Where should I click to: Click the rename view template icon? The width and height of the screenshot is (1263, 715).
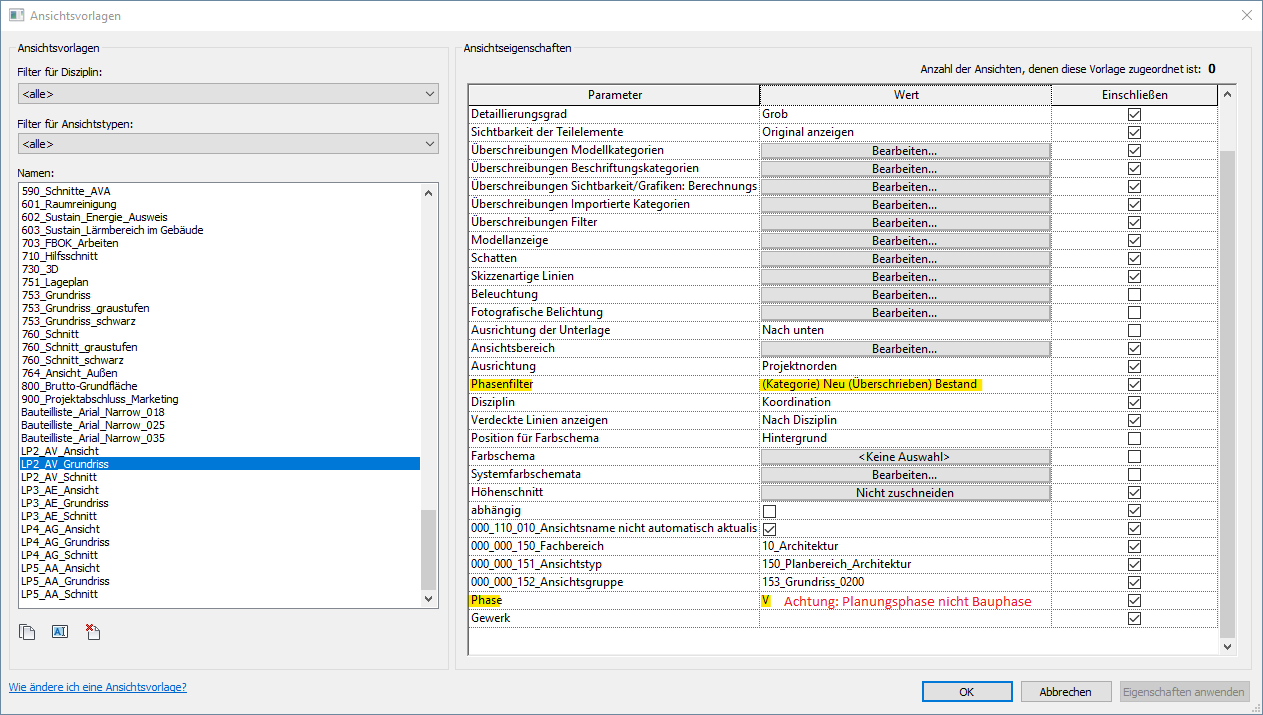tap(60, 632)
